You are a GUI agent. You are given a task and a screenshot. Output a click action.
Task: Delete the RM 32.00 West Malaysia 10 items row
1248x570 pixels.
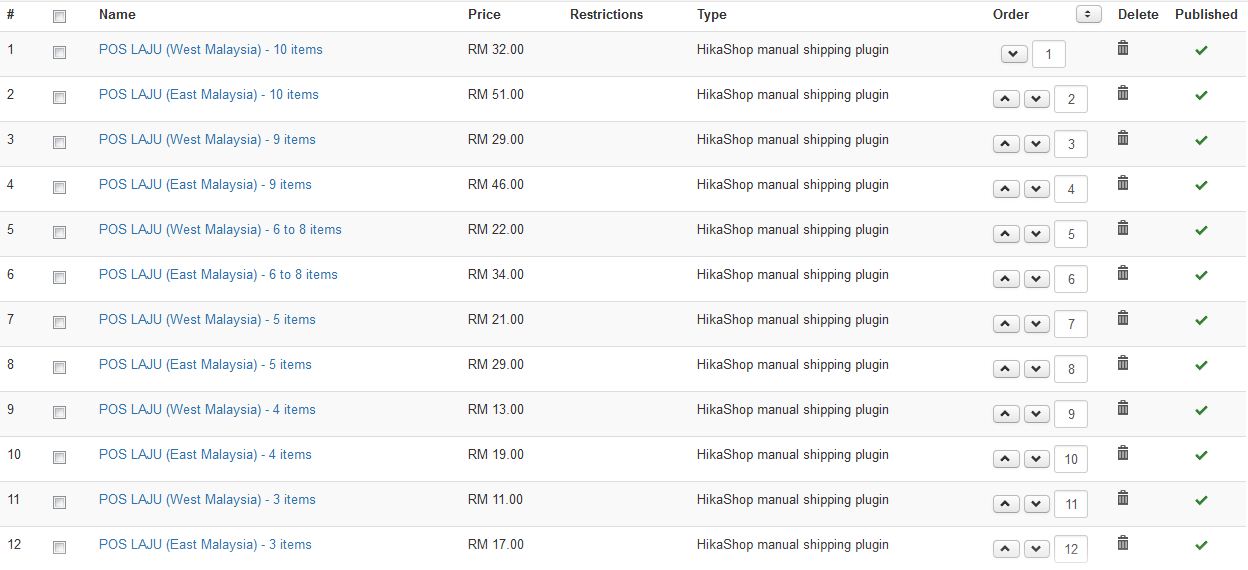[1122, 48]
